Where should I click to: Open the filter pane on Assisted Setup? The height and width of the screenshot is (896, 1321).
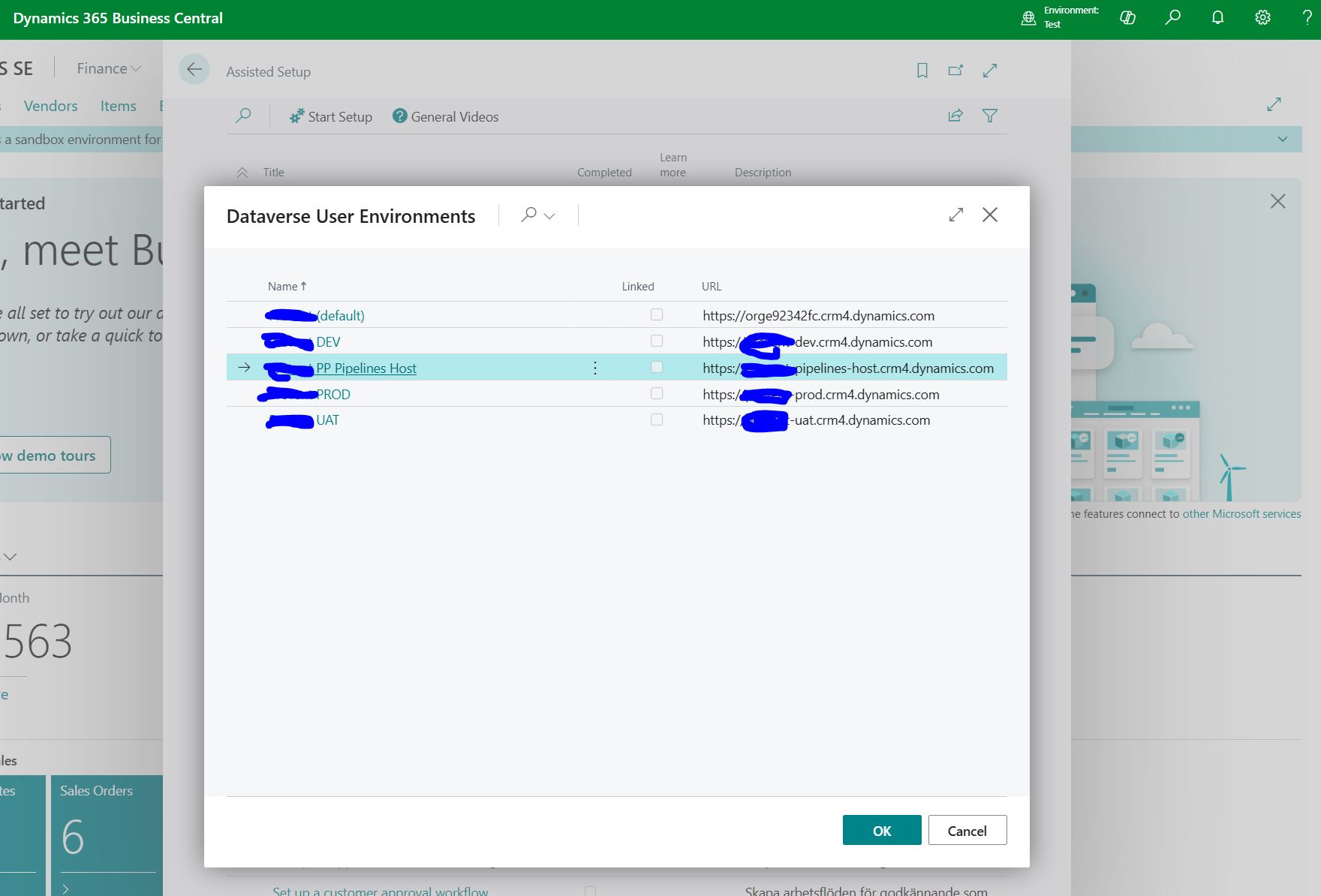click(990, 116)
